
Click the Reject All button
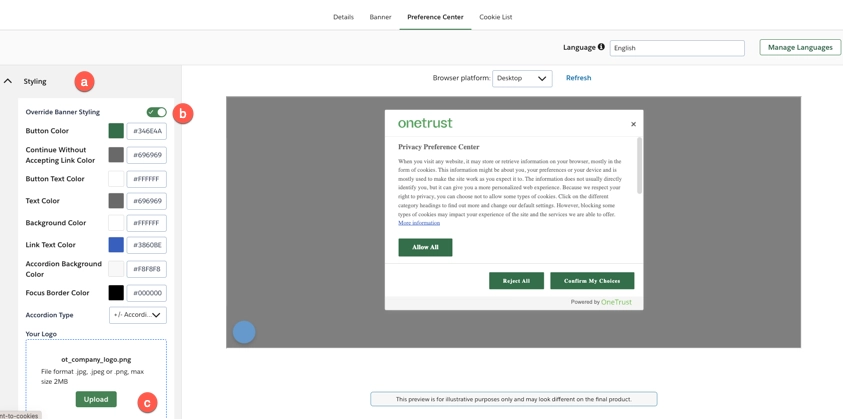516,281
